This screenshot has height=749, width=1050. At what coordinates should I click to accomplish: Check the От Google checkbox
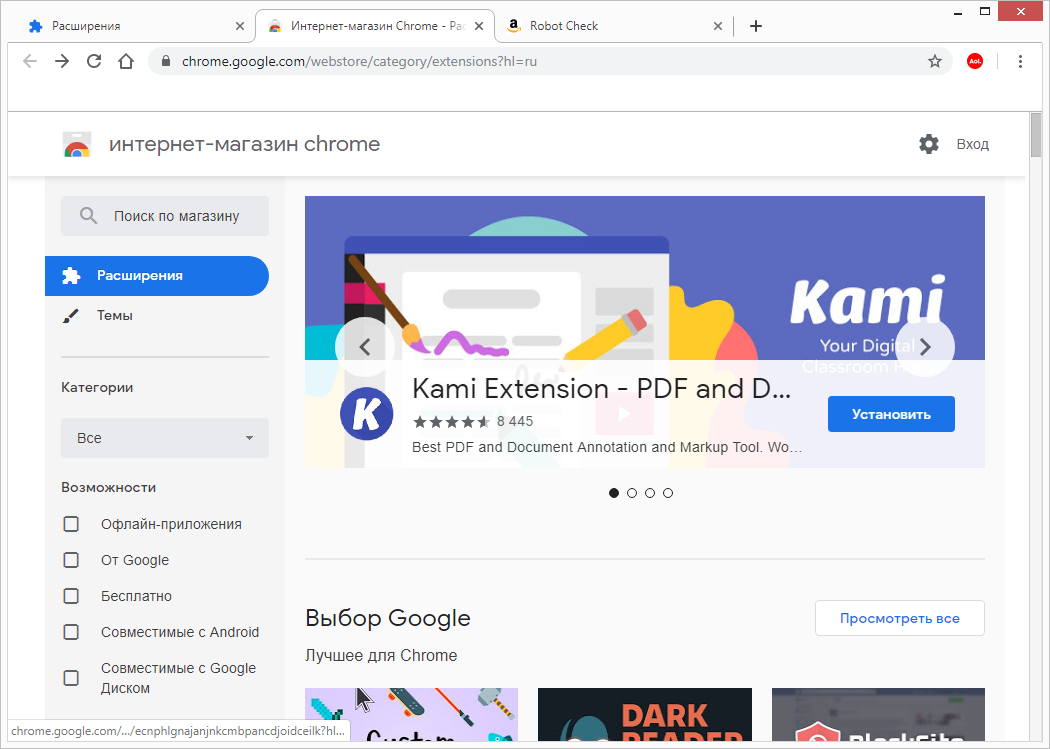coord(71,560)
